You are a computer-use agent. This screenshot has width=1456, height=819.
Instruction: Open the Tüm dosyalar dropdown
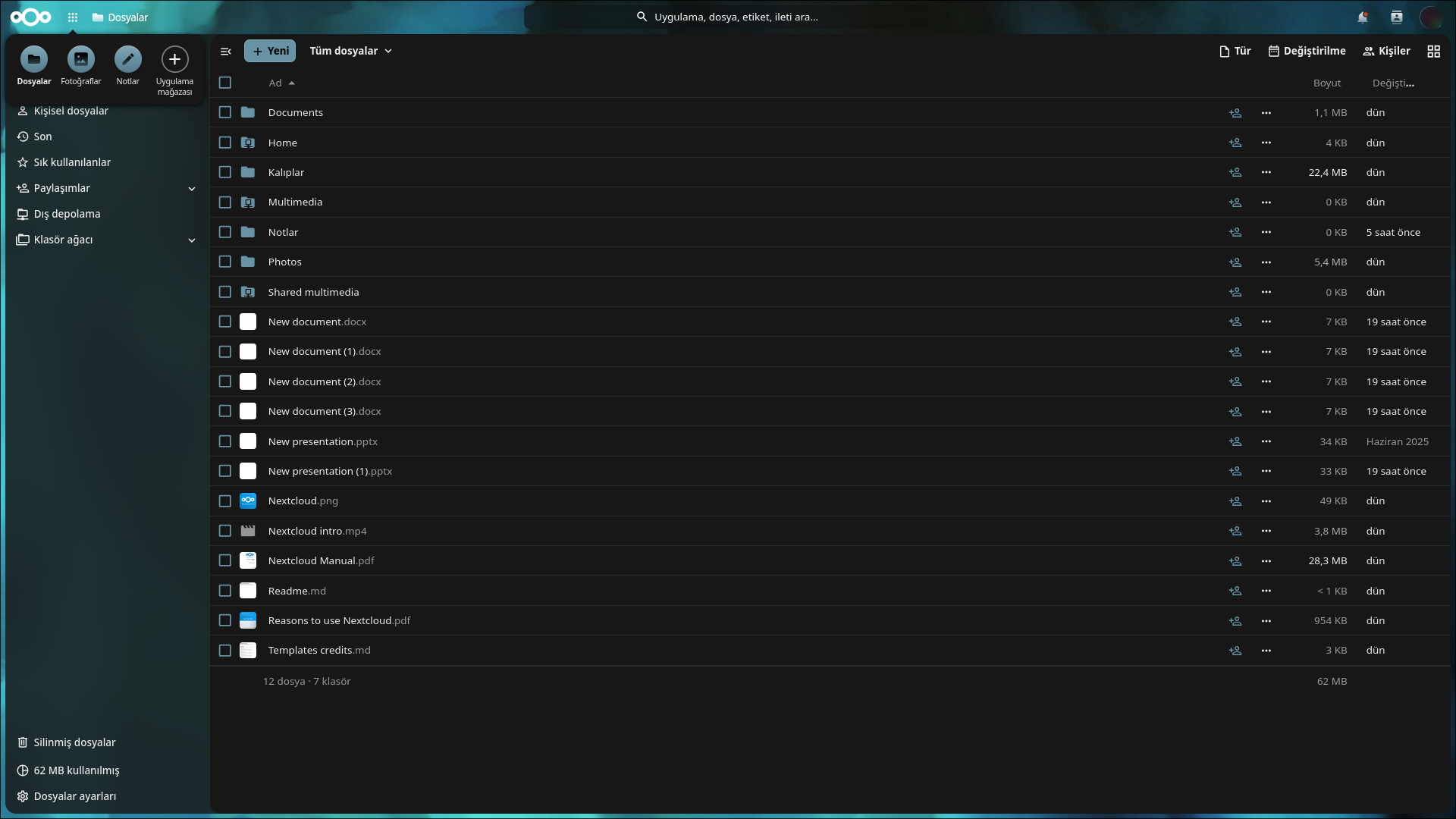pos(351,51)
